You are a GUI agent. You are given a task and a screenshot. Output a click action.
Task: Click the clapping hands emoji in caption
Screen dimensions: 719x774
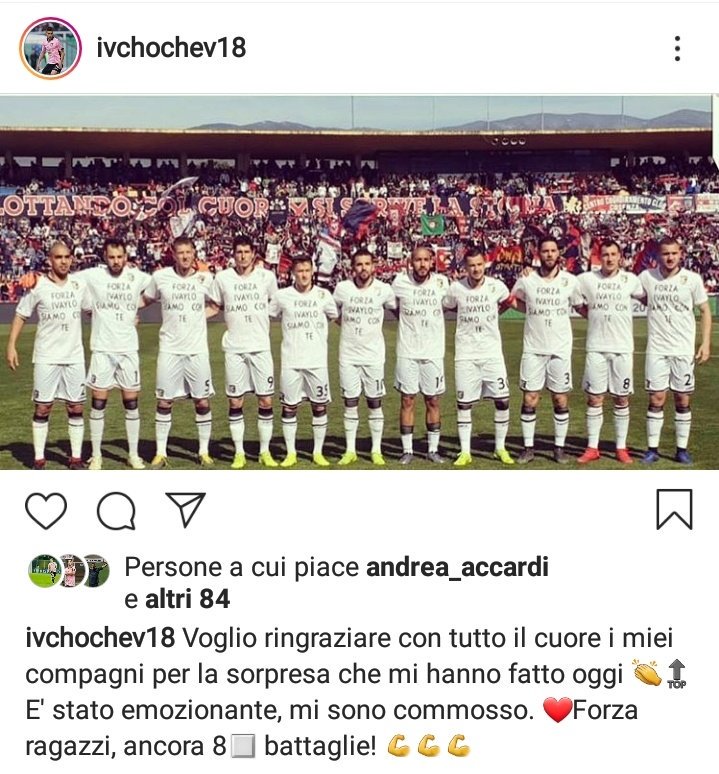646,673
